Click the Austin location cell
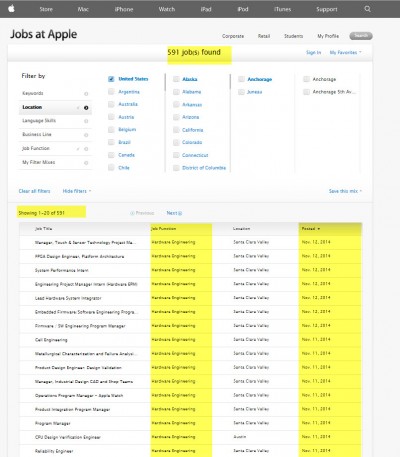Viewport: 400px width, 457px height. point(240,437)
